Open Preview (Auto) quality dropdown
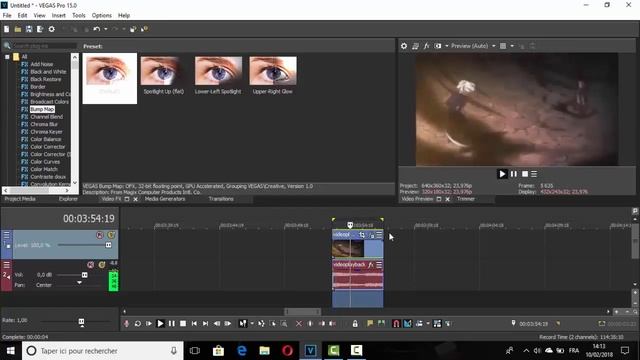This screenshot has height=360, width=640. click(x=494, y=46)
